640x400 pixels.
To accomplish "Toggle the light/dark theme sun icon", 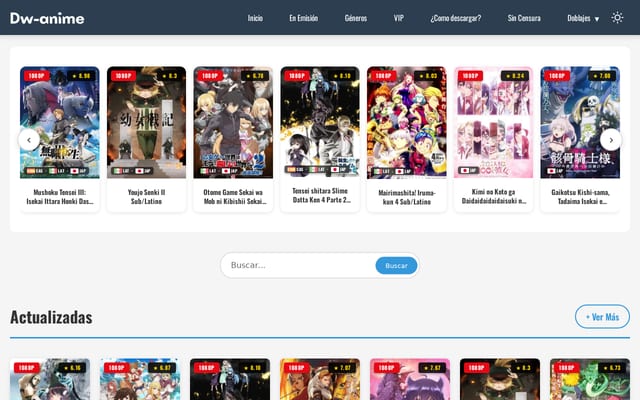I will pos(617,18).
